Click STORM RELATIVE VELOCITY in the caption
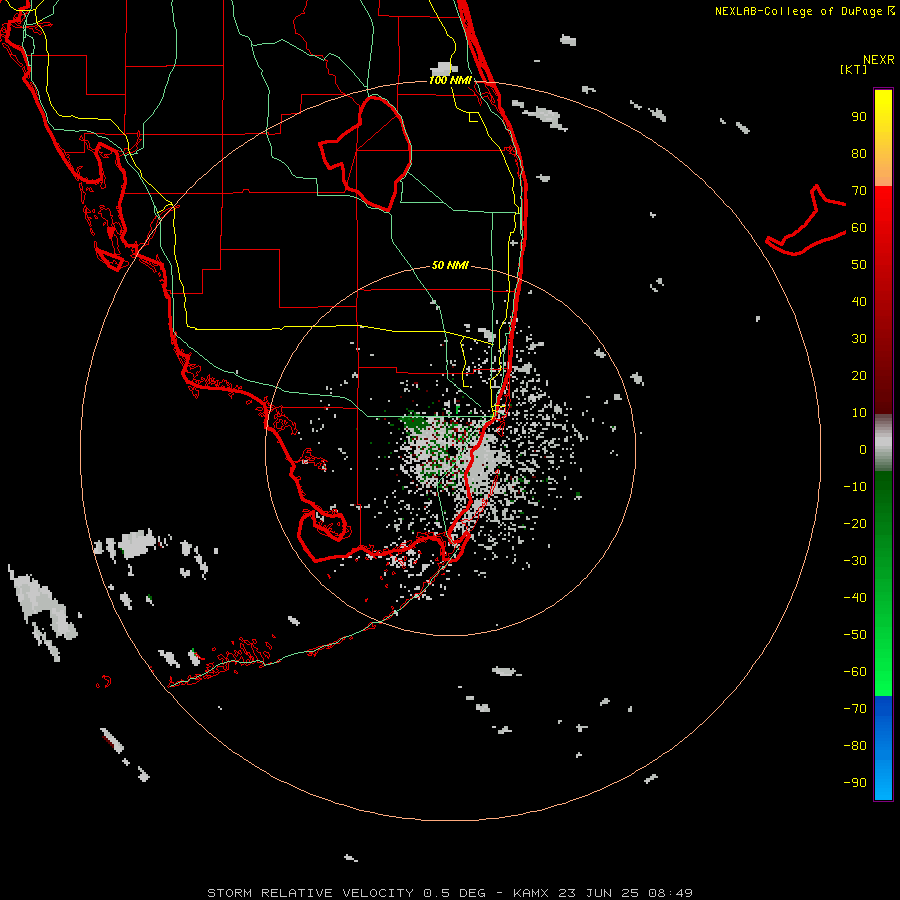The height and width of the screenshot is (900, 900). (x=310, y=893)
